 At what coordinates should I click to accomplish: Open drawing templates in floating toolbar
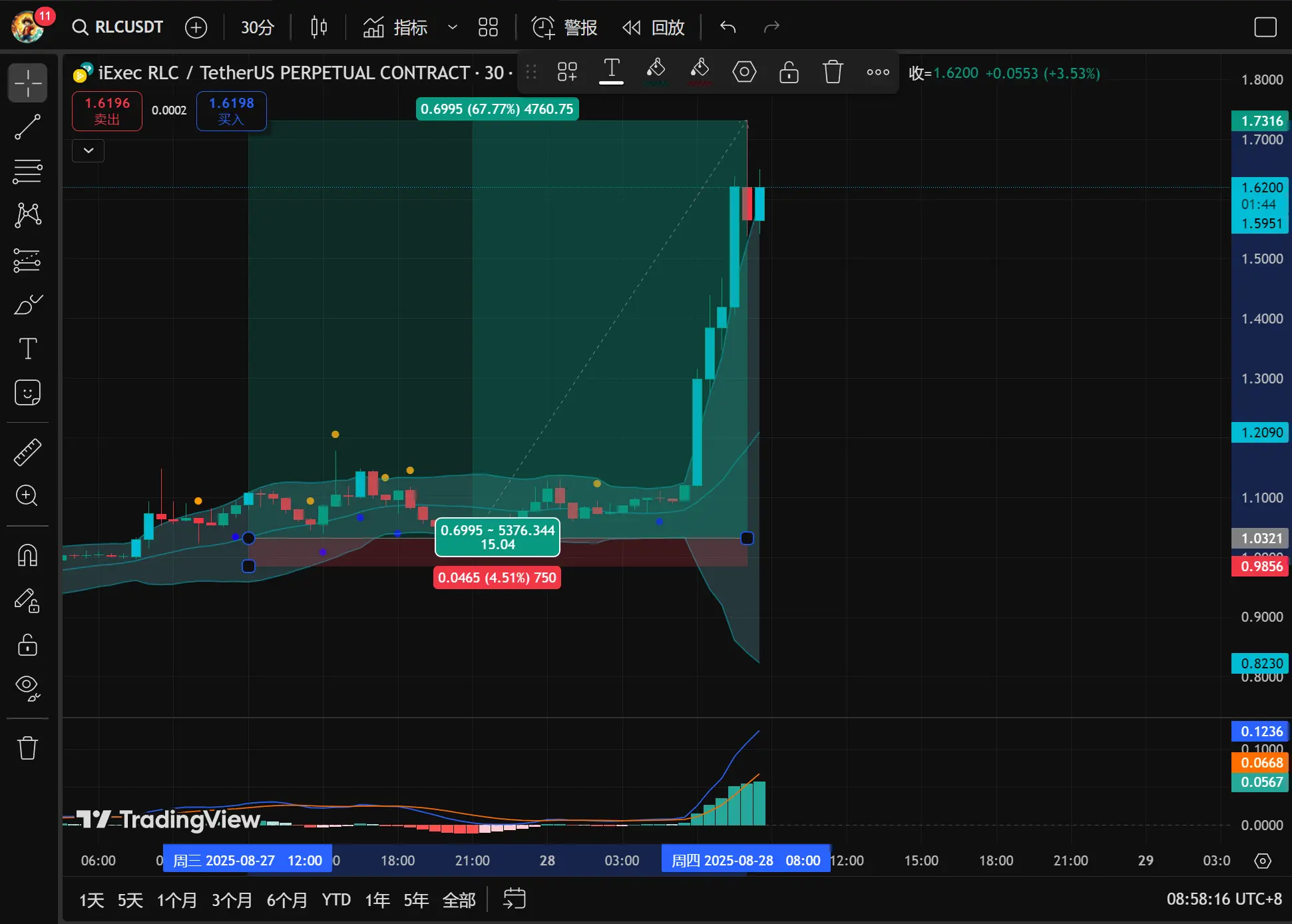(x=567, y=72)
